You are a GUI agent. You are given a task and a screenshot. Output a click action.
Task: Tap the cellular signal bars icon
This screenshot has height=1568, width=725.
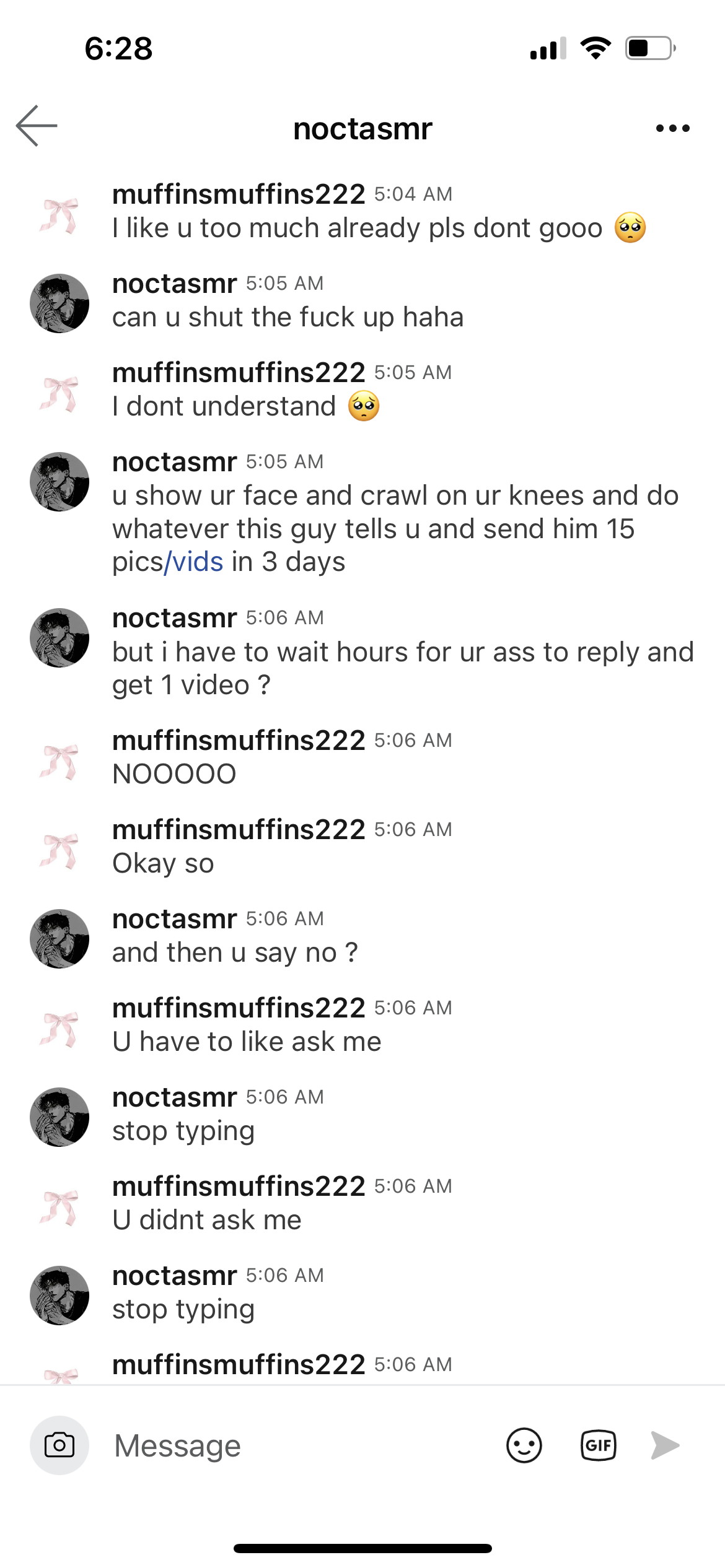click(x=548, y=48)
